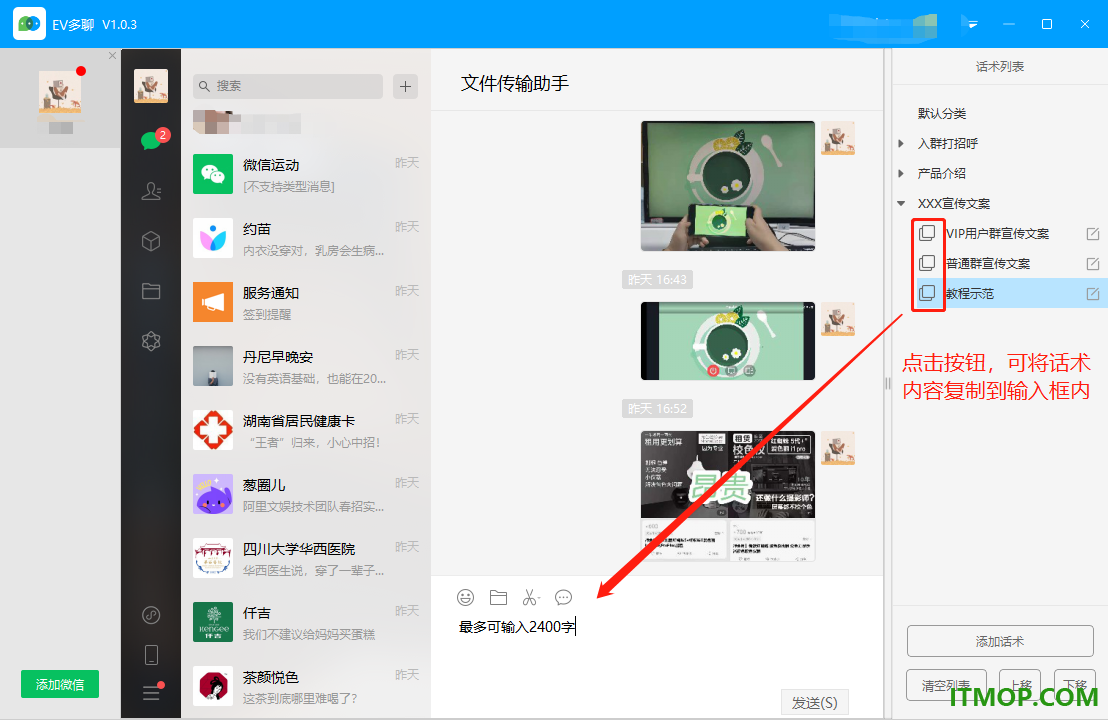Click the 上移 button
Screen dimensions: 1108x720
pos(1020,685)
